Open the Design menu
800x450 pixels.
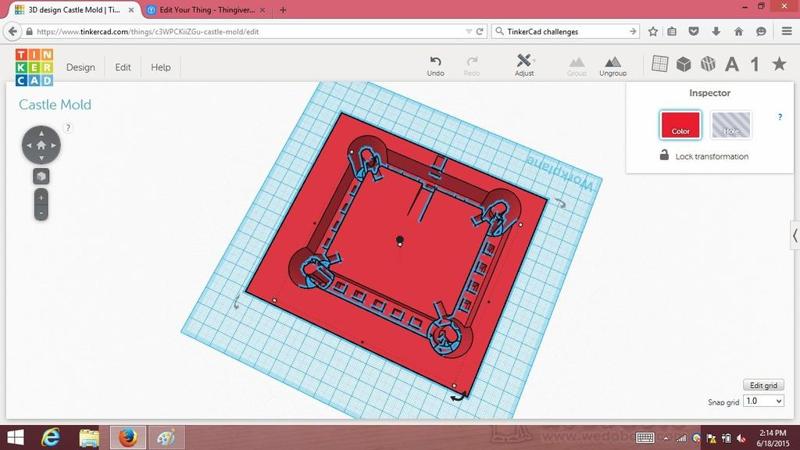(81, 67)
